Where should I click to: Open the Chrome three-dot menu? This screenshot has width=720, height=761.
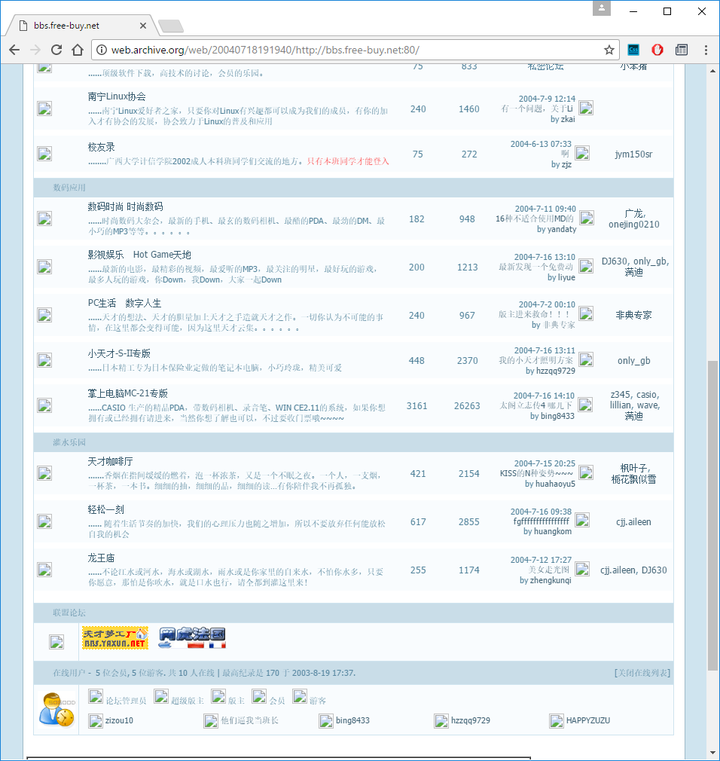click(x=706, y=49)
